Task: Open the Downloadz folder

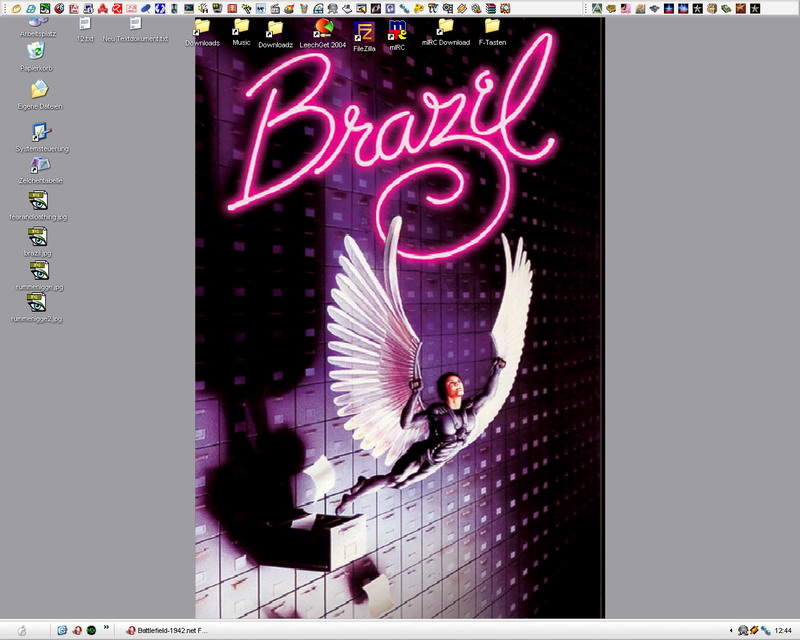Action: pos(276,34)
